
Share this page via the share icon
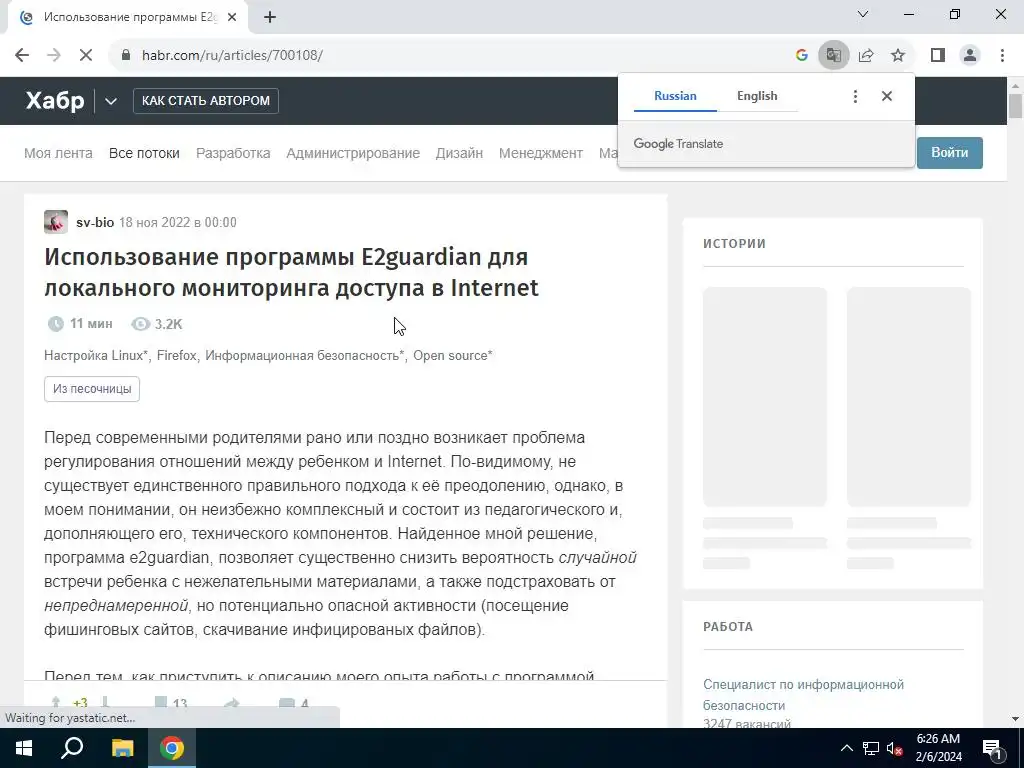[866, 56]
